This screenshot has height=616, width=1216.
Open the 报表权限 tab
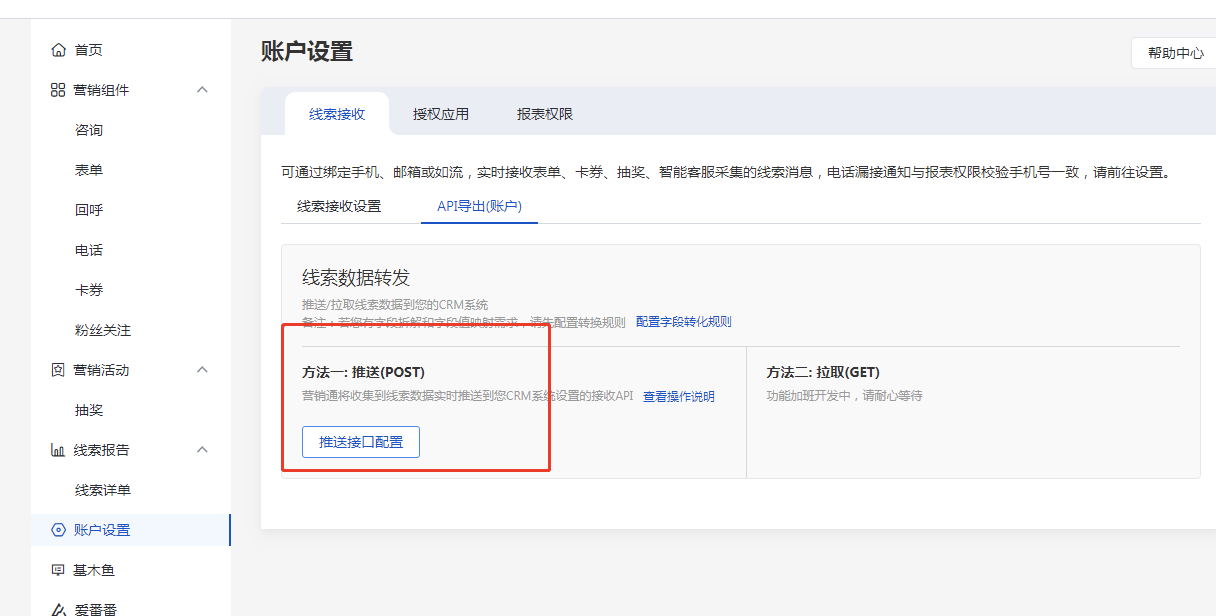[x=545, y=114]
